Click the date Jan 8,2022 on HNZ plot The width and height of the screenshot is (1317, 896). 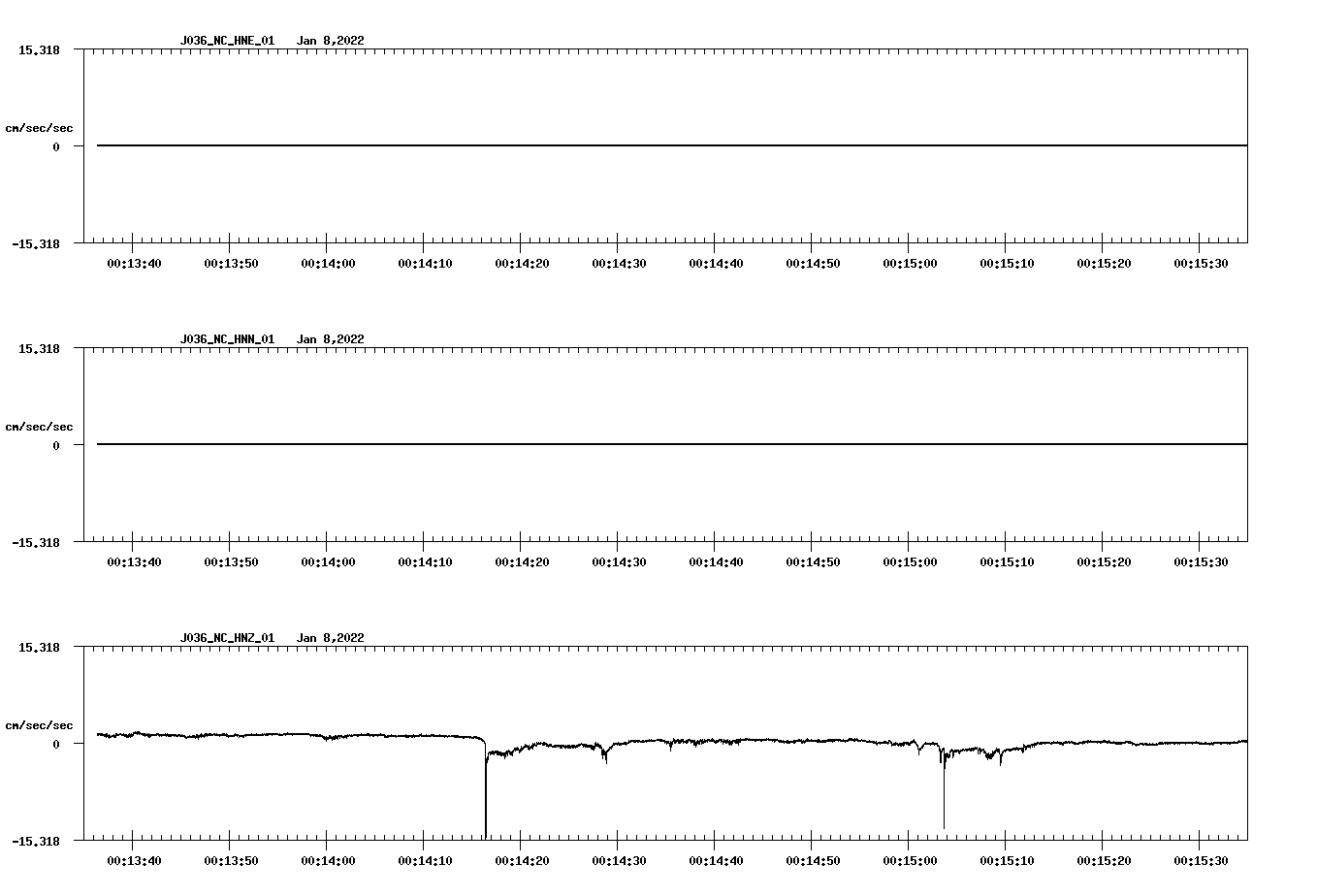331,638
